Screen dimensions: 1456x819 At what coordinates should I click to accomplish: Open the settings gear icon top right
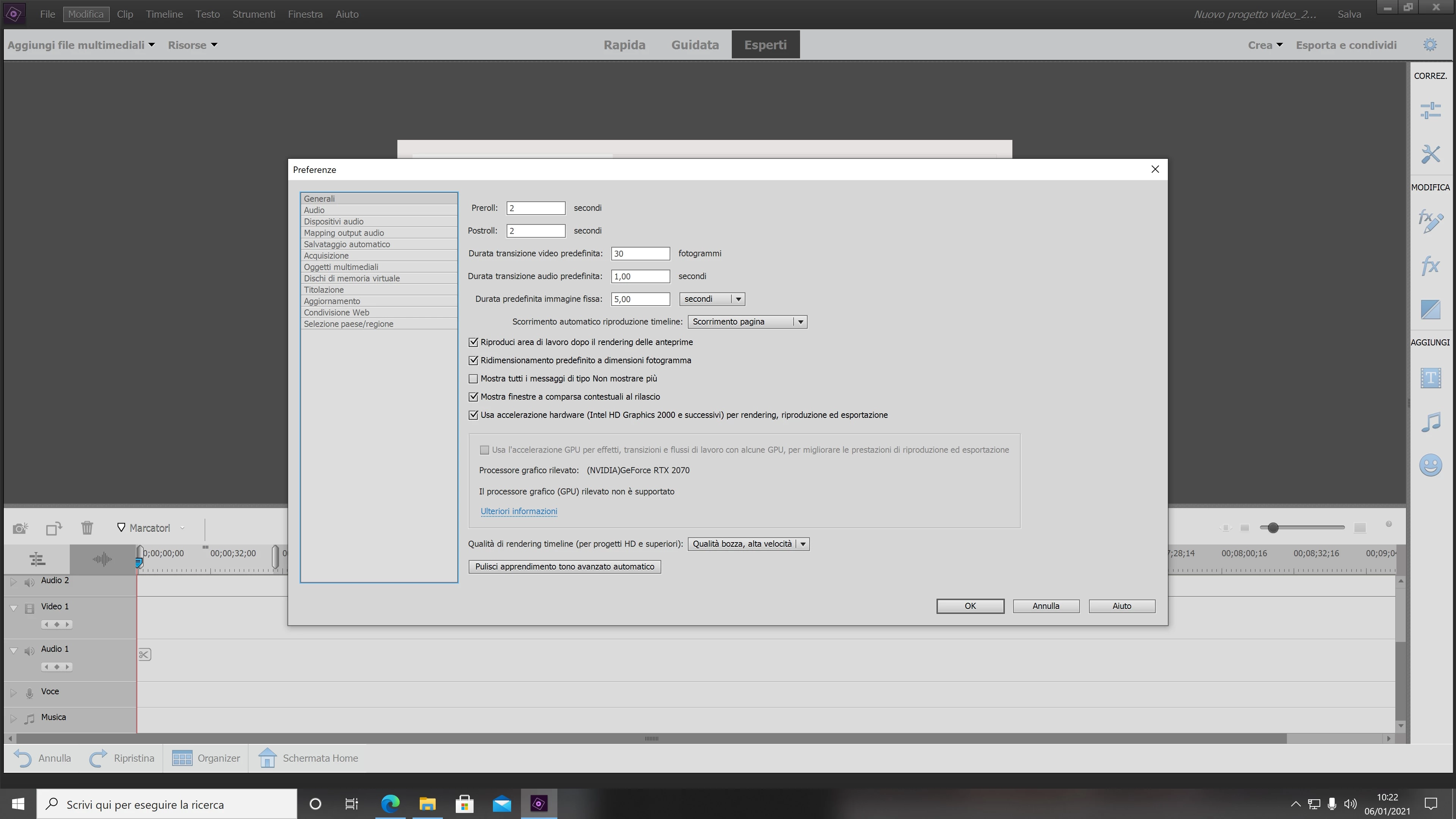click(x=1429, y=45)
